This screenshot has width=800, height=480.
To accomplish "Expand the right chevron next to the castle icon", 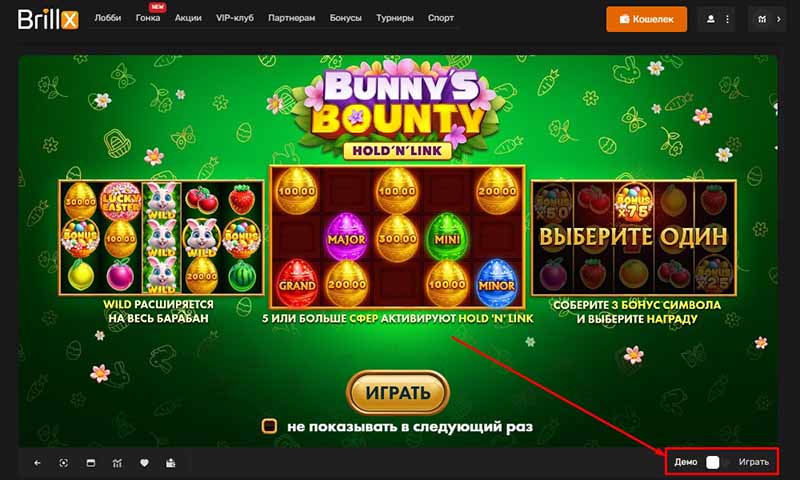I will click(x=779, y=19).
